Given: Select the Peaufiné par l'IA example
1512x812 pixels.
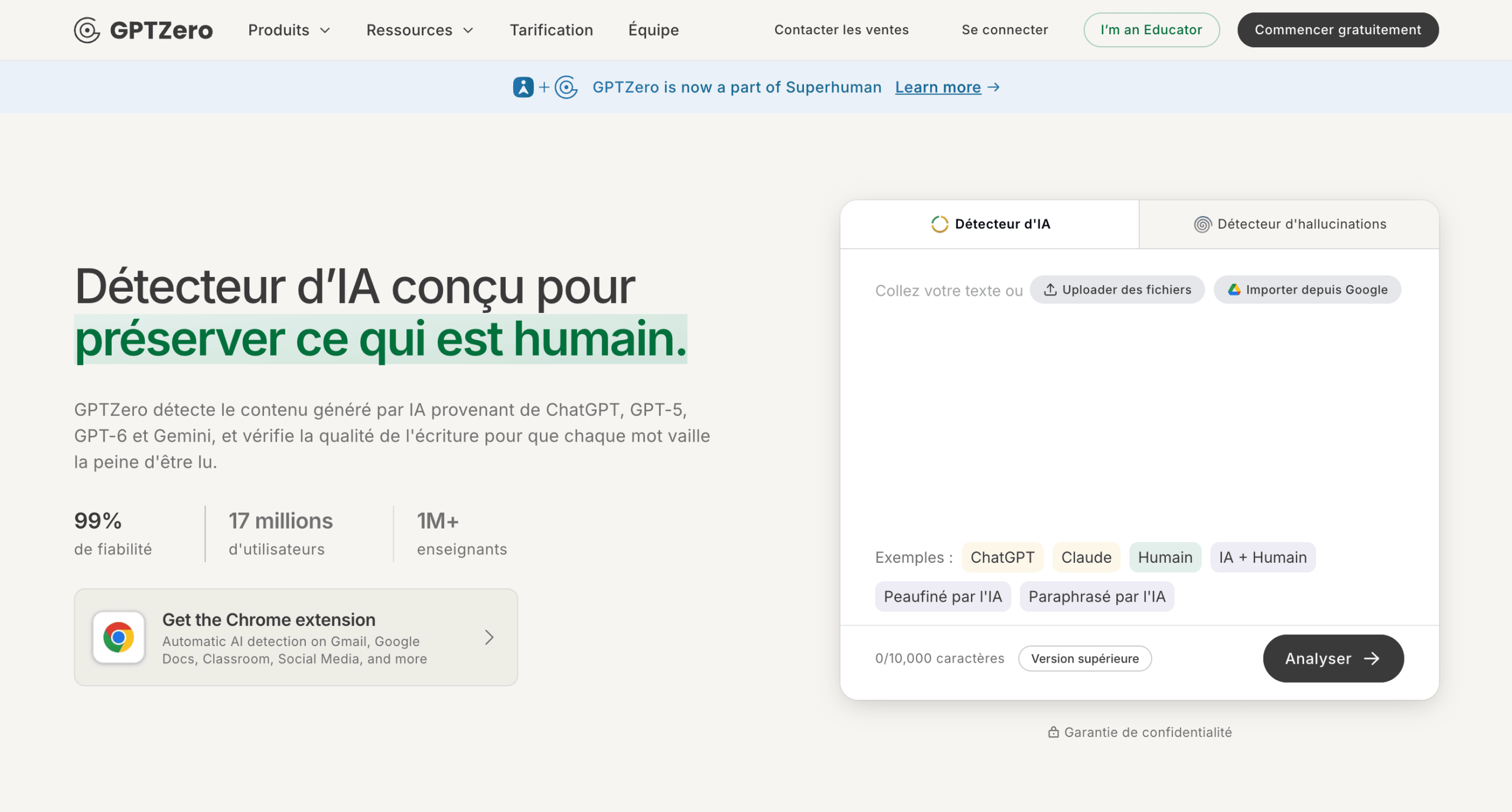Looking at the screenshot, I should pos(943,596).
